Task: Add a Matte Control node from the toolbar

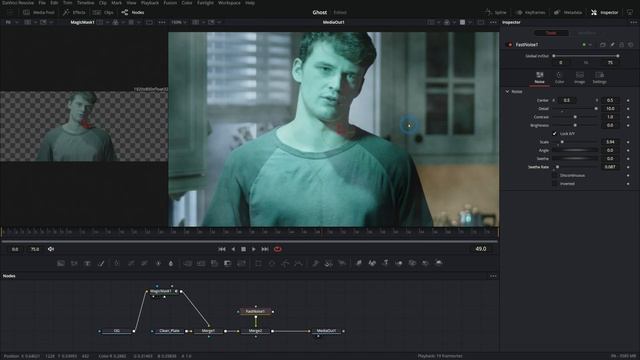Action: click(x=214, y=263)
